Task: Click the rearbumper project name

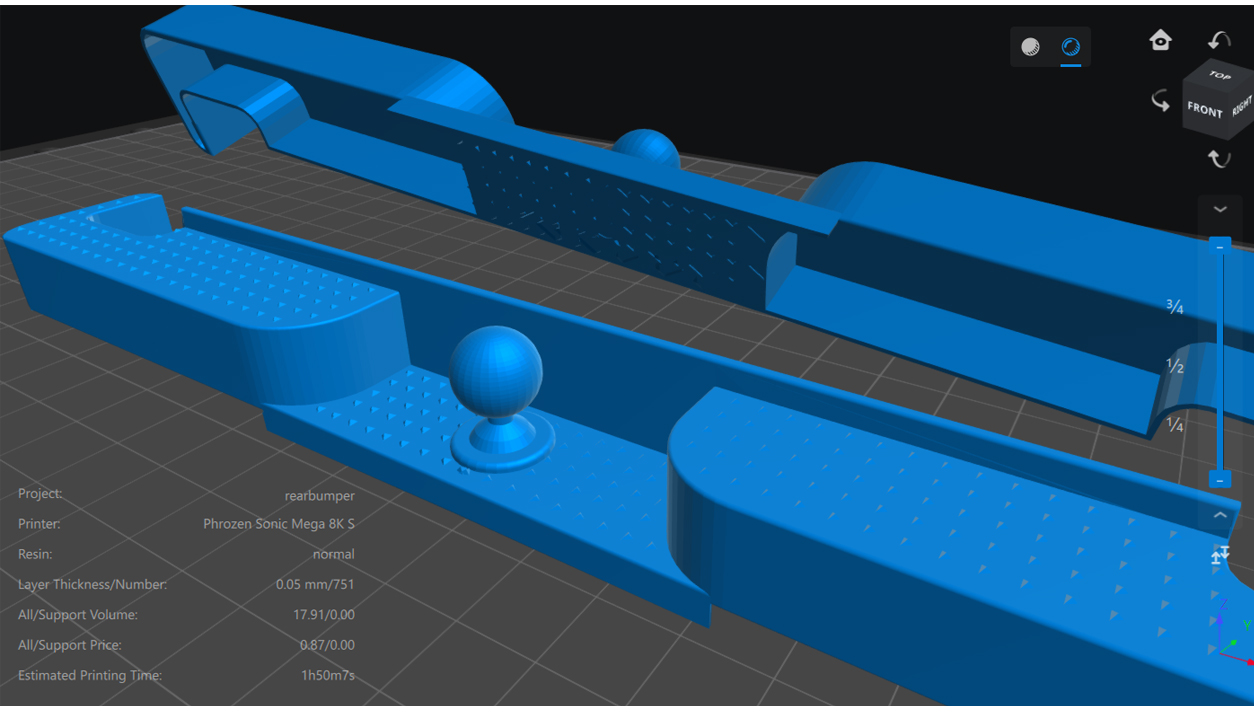Action: 319,494
